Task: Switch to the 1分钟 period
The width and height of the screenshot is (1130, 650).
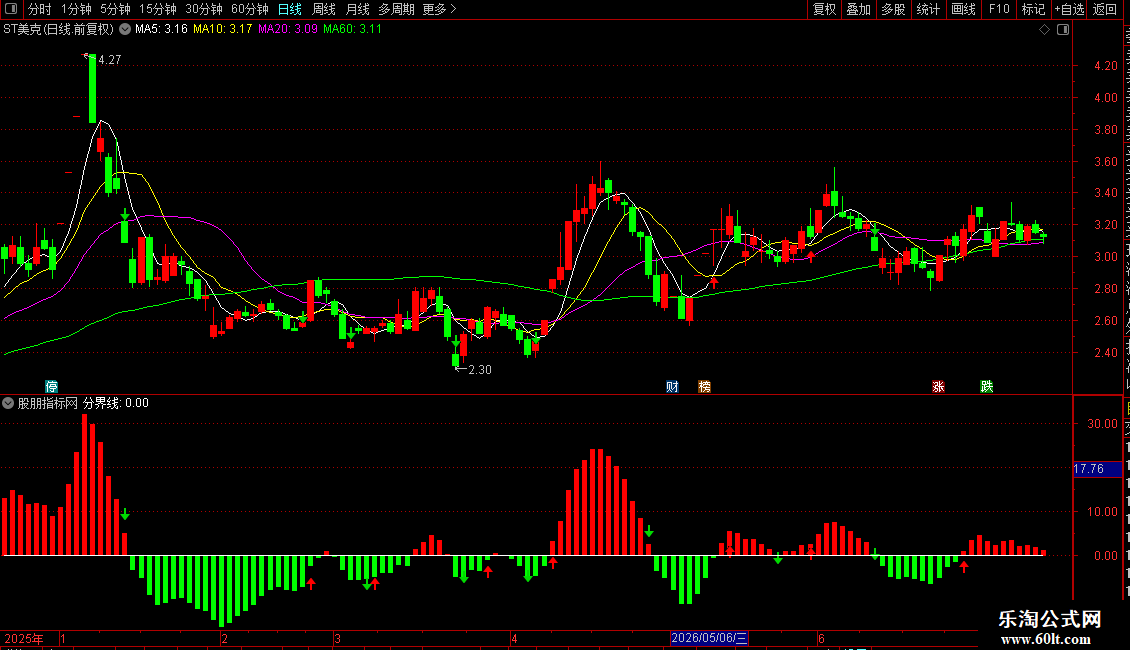Action: tap(76, 9)
